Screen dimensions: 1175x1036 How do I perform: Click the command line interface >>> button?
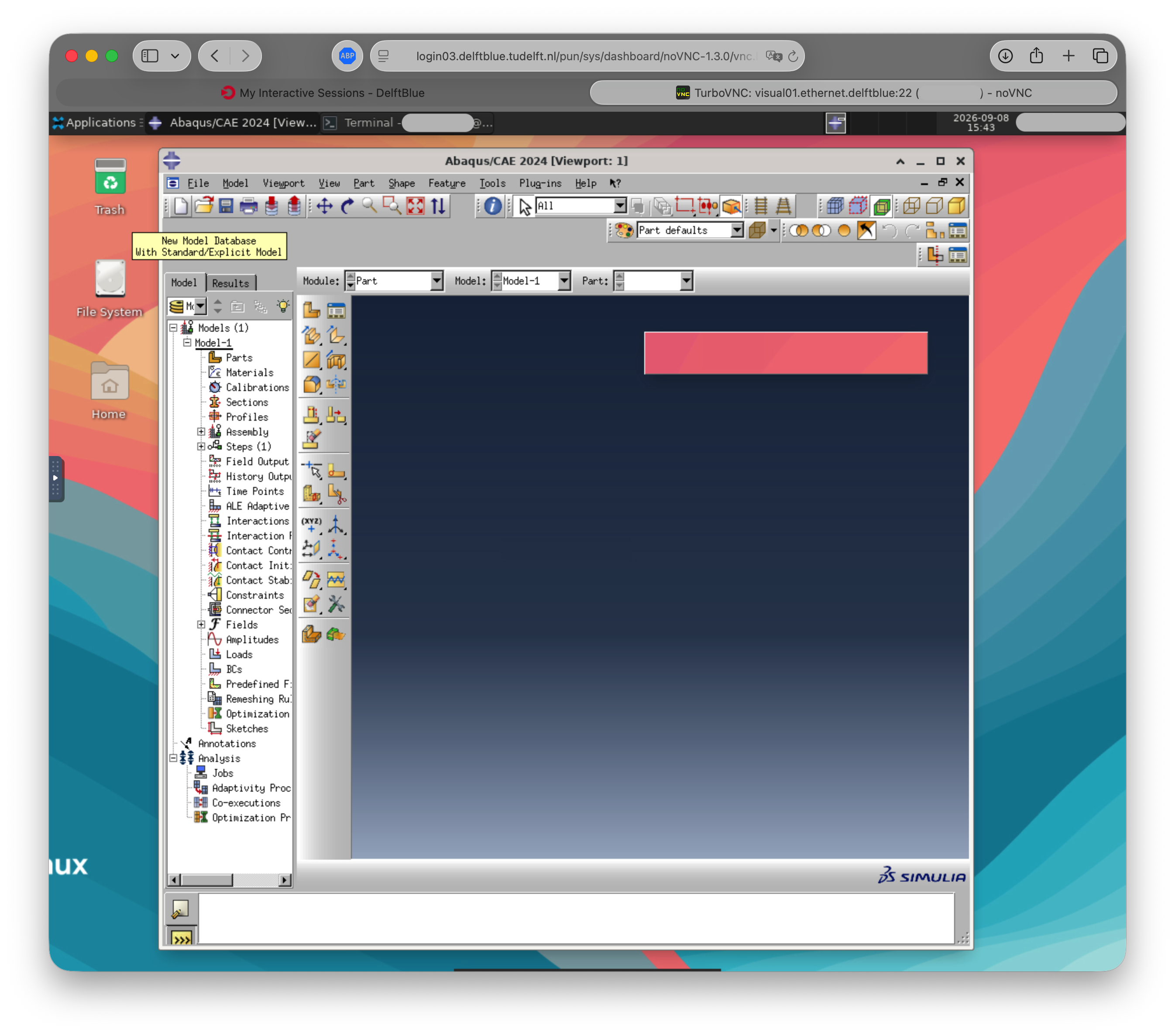(181, 940)
